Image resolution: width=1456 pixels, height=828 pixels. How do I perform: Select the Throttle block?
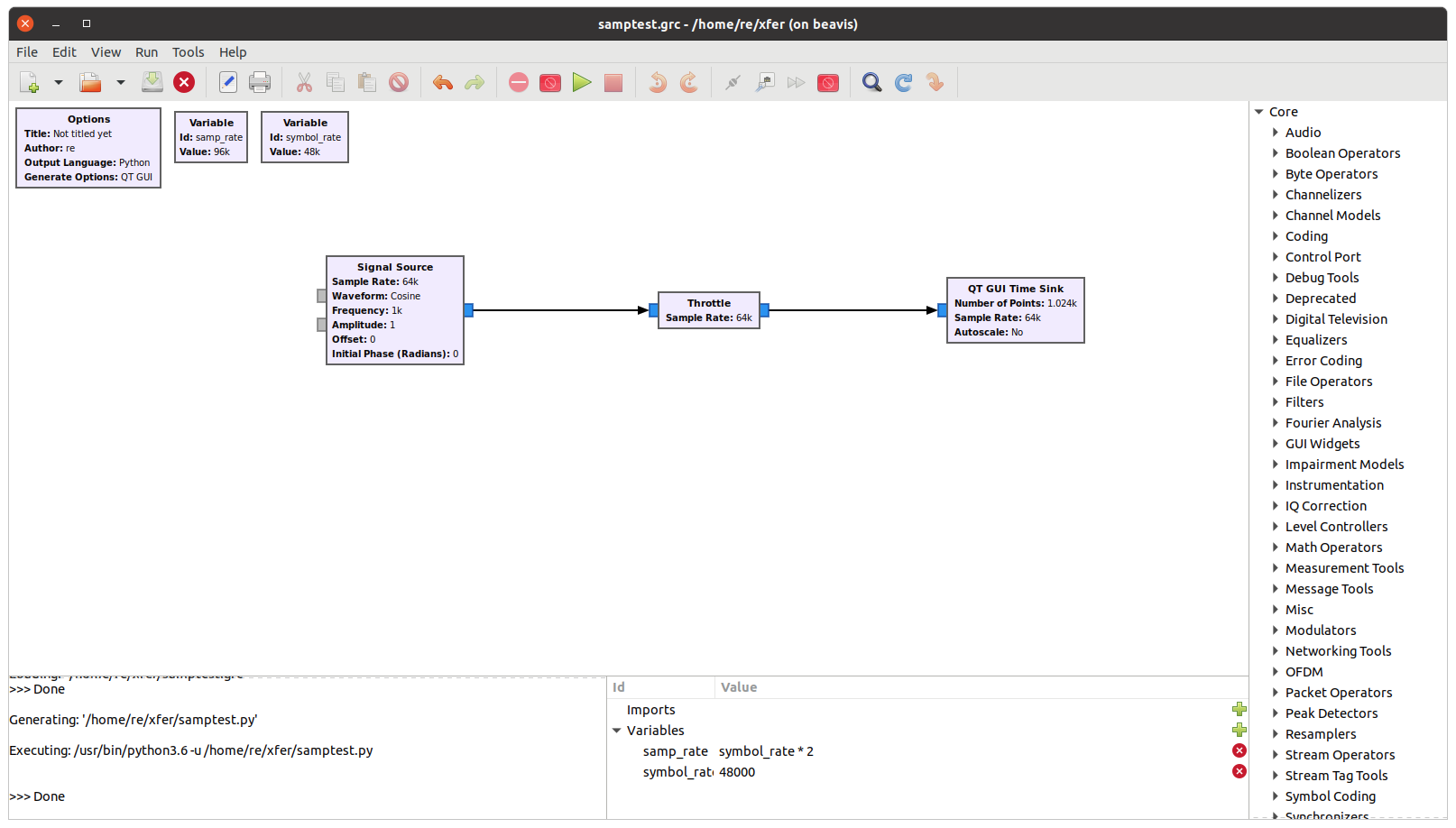pyautogui.click(x=709, y=310)
